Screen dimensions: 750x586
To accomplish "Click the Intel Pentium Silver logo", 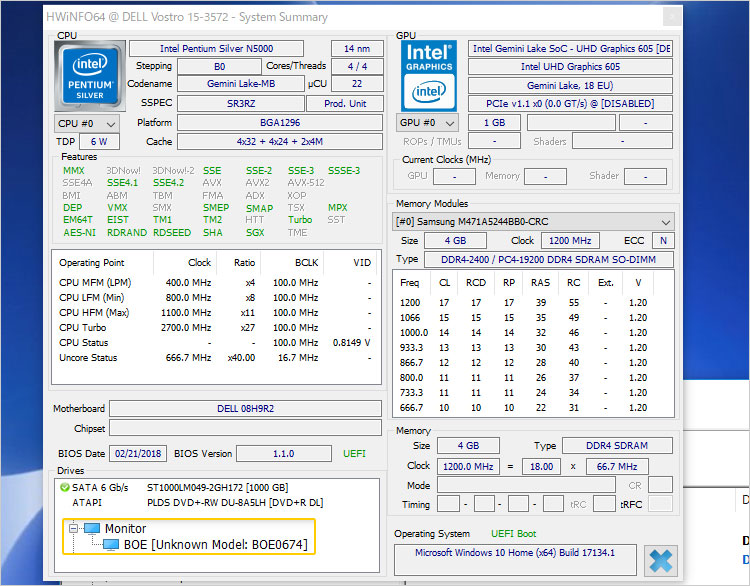I will [x=89, y=76].
